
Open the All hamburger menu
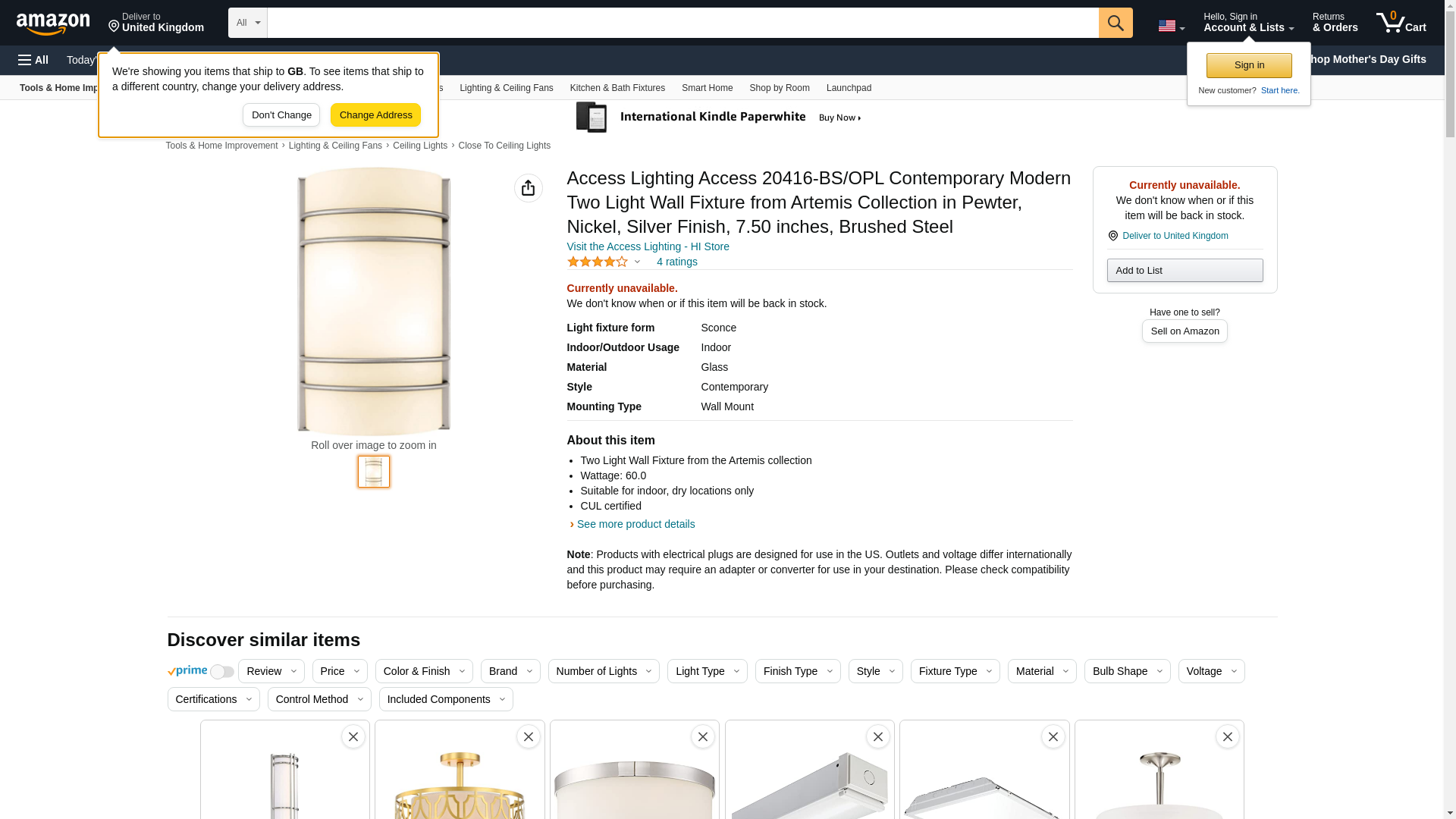[x=33, y=60]
